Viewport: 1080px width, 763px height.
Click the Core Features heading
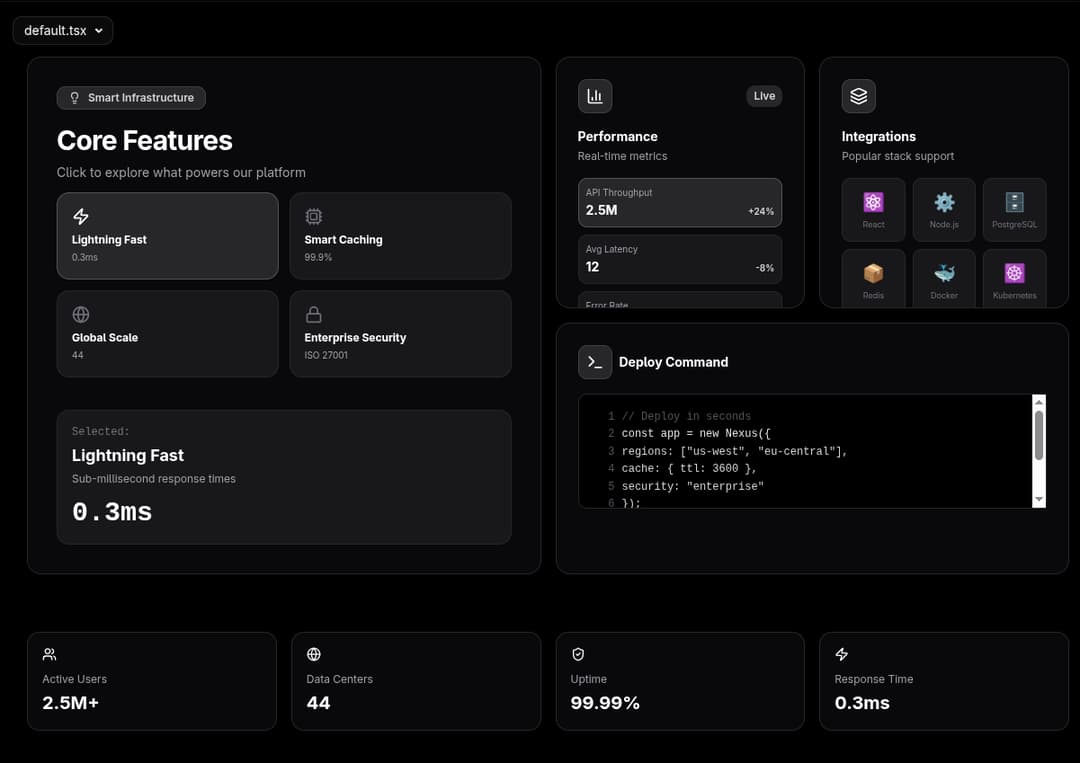[145, 140]
